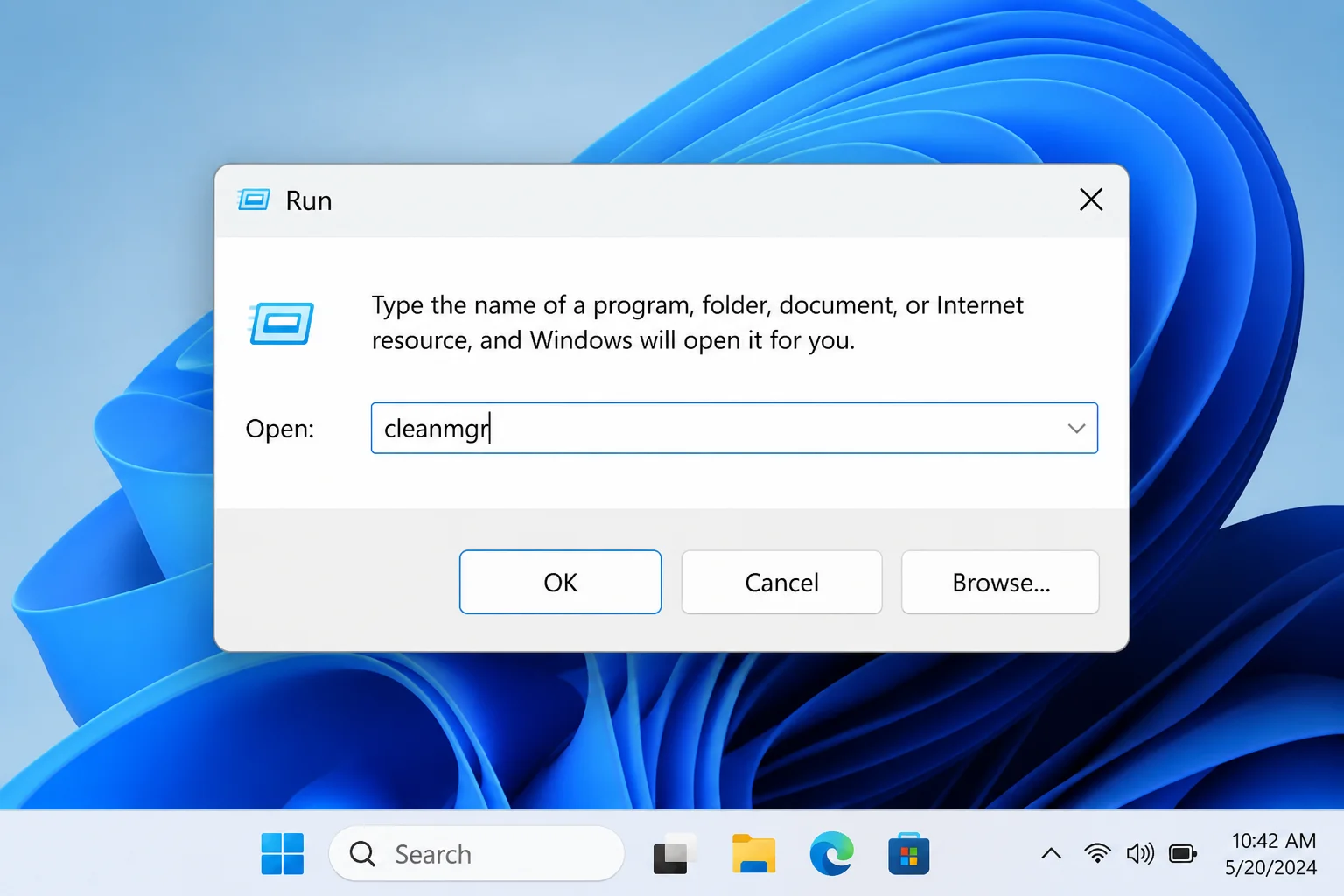Close the Run dialog with X

[1091, 199]
